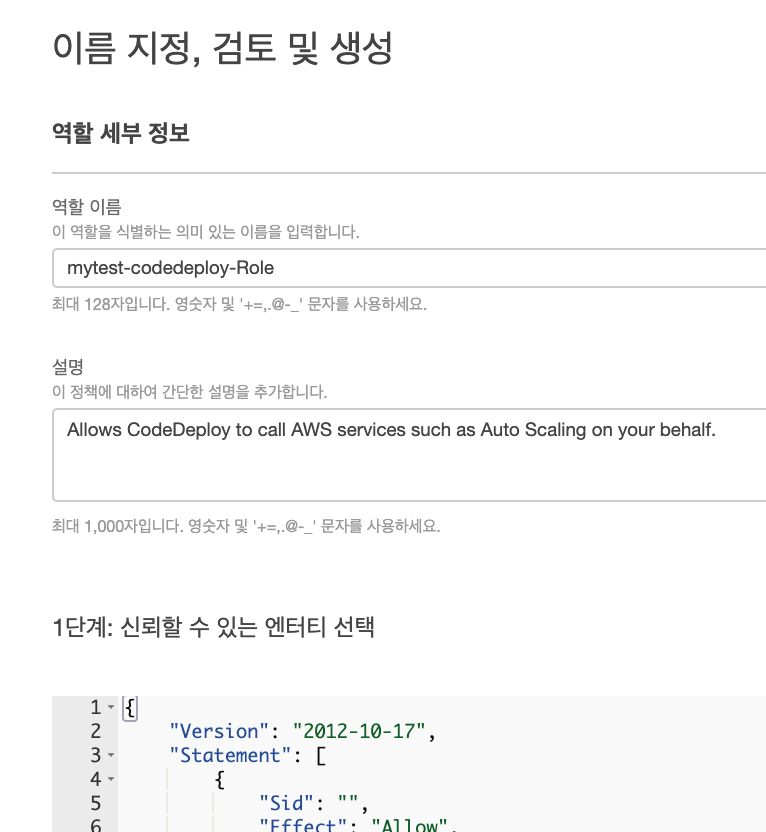Screen dimensions: 766x832
Task: Click the '이 정책에 대하여' helper text
Action: coord(189,392)
